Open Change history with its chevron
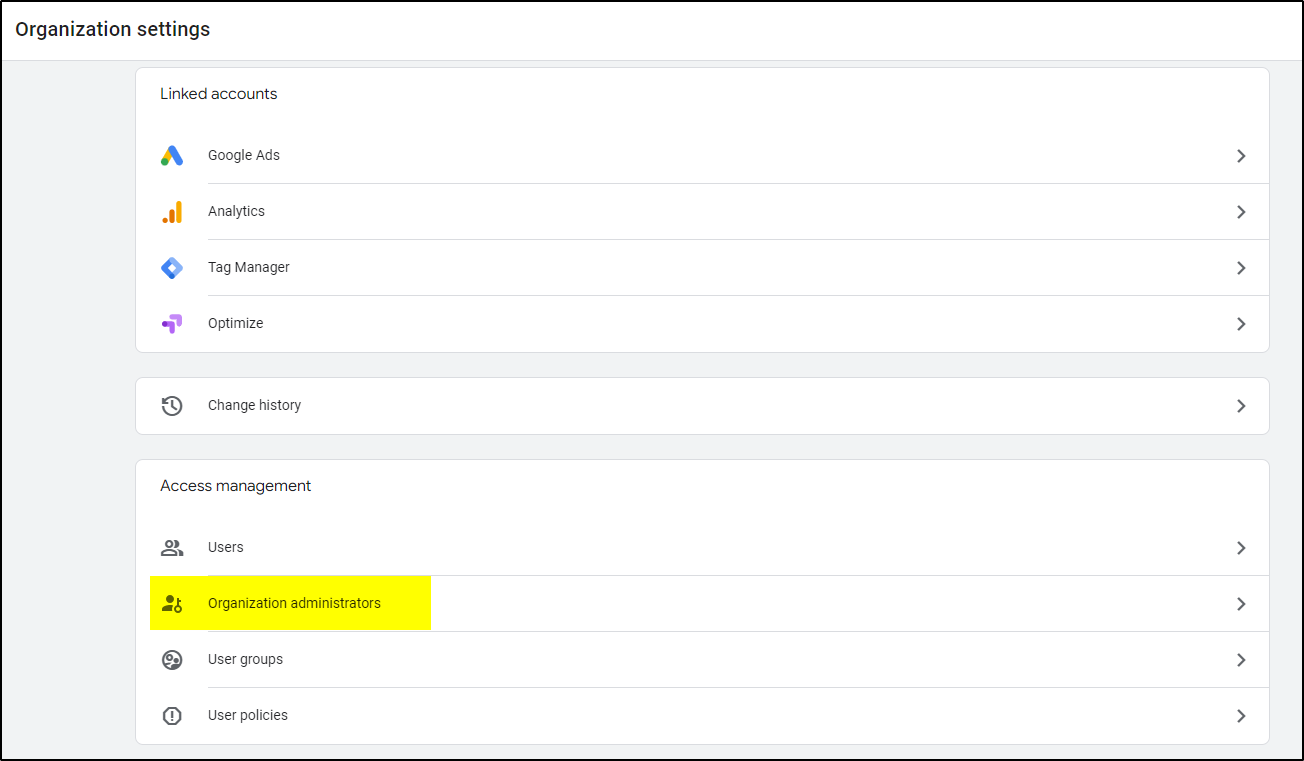The width and height of the screenshot is (1304, 761). [x=1241, y=406]
